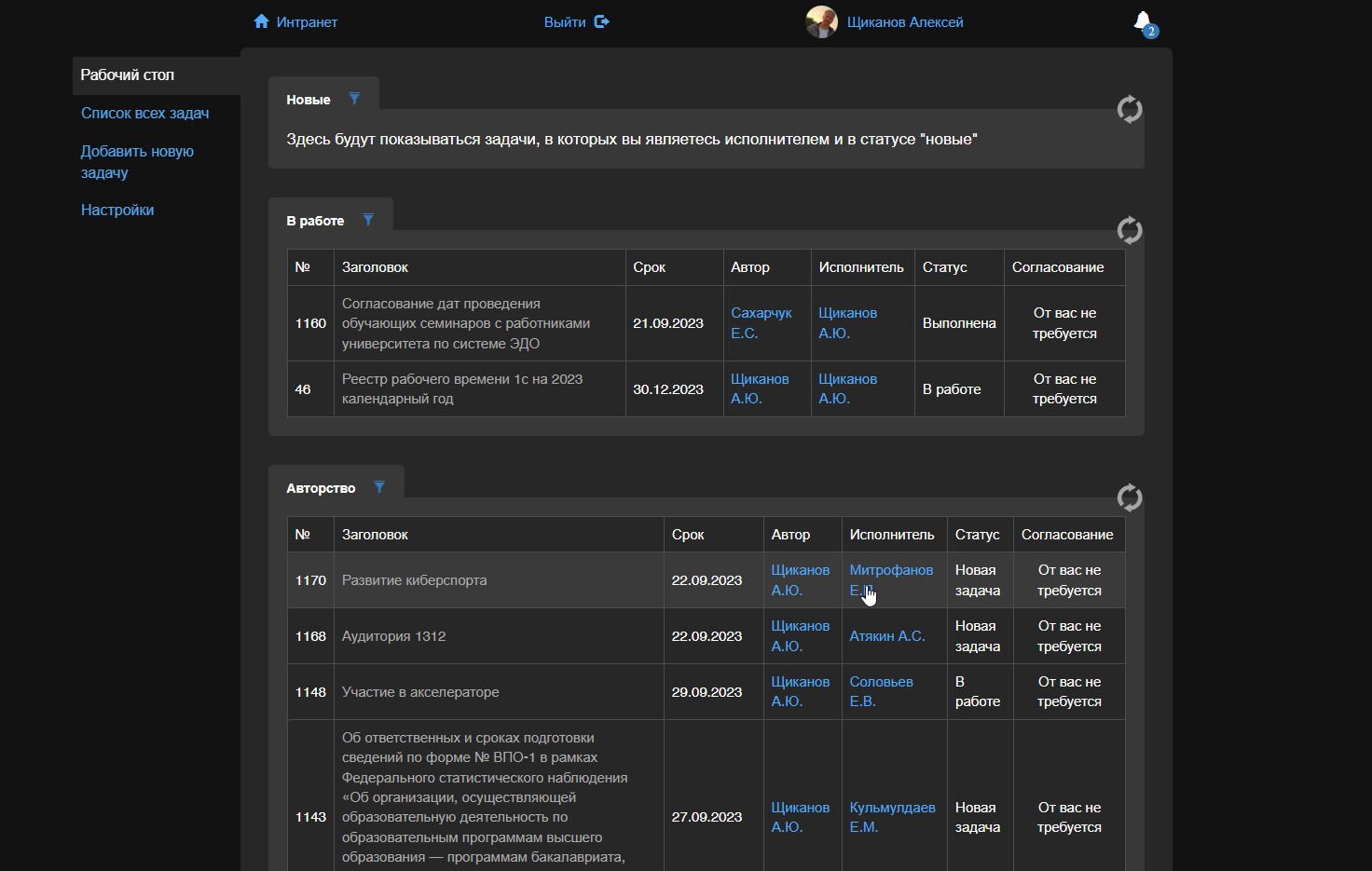
Task: Click the logout arrow icon
Action: point(602,21)
